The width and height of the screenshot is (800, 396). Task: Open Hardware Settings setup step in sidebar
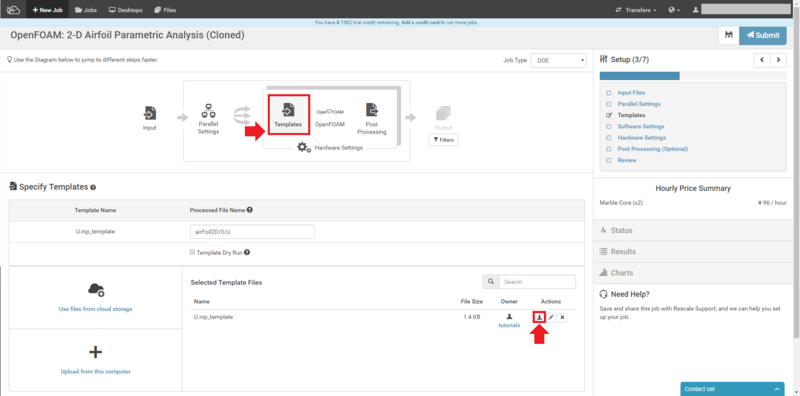[642, 138]
